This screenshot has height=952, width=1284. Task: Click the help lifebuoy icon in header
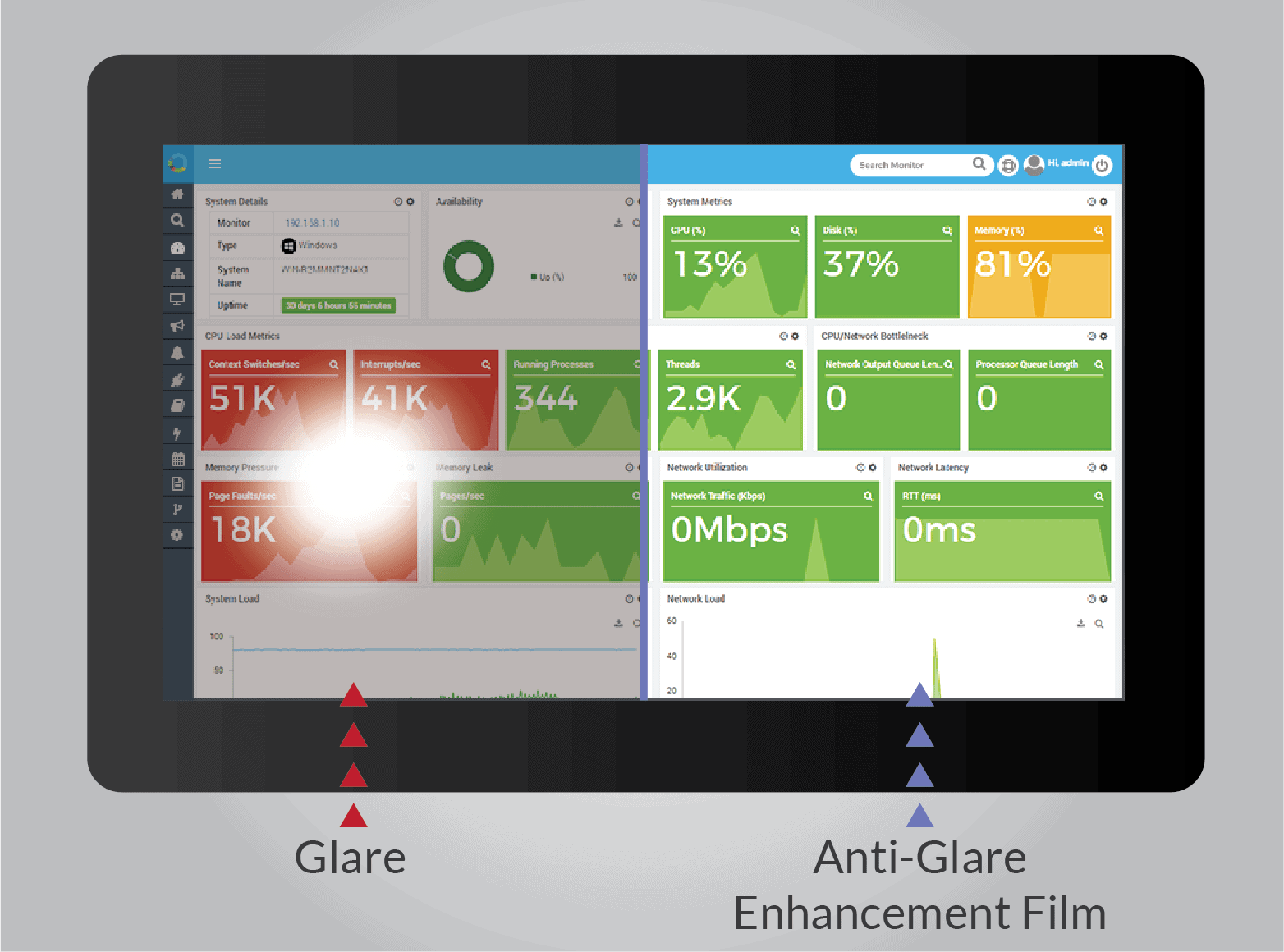click(x=1008, y=166)
